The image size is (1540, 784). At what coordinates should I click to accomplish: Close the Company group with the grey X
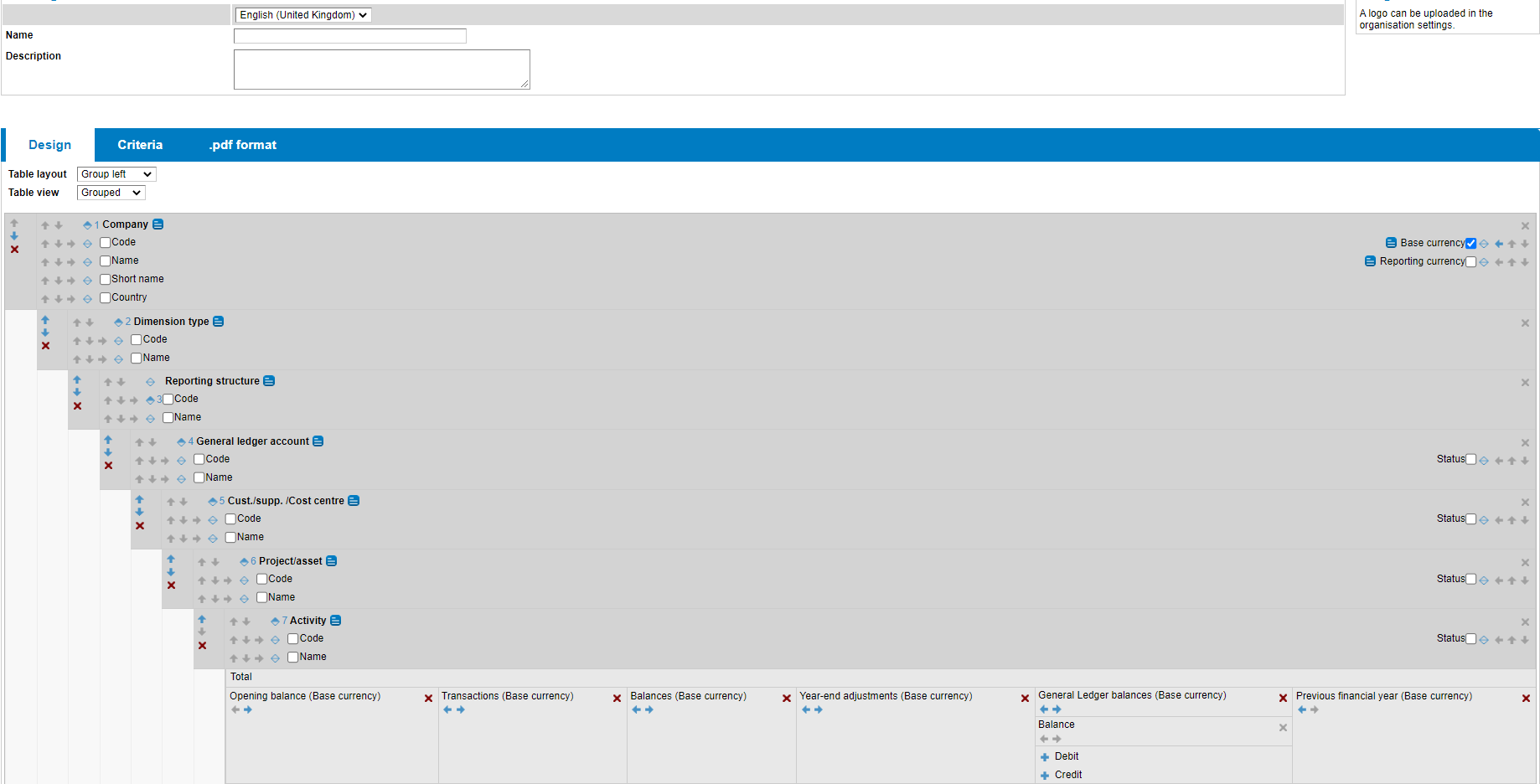coord(1525,226)
